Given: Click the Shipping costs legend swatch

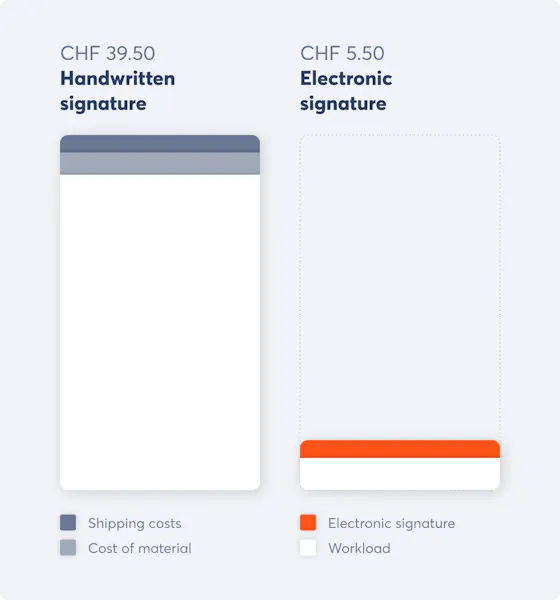Looking at the screenshot, I should pyautogui.click(x=68, y=522).
